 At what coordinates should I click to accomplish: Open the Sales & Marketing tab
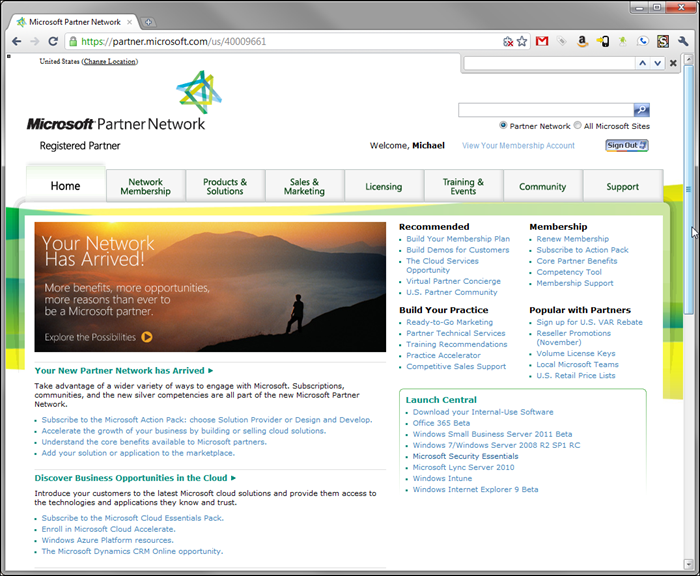(304, 186)
